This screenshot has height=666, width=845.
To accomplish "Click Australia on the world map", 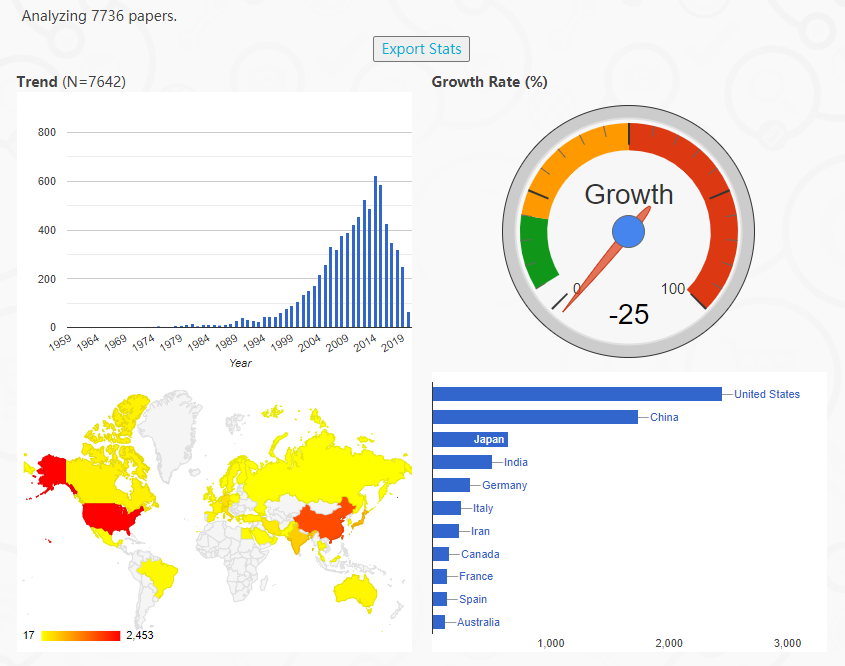I will (357, 595).
